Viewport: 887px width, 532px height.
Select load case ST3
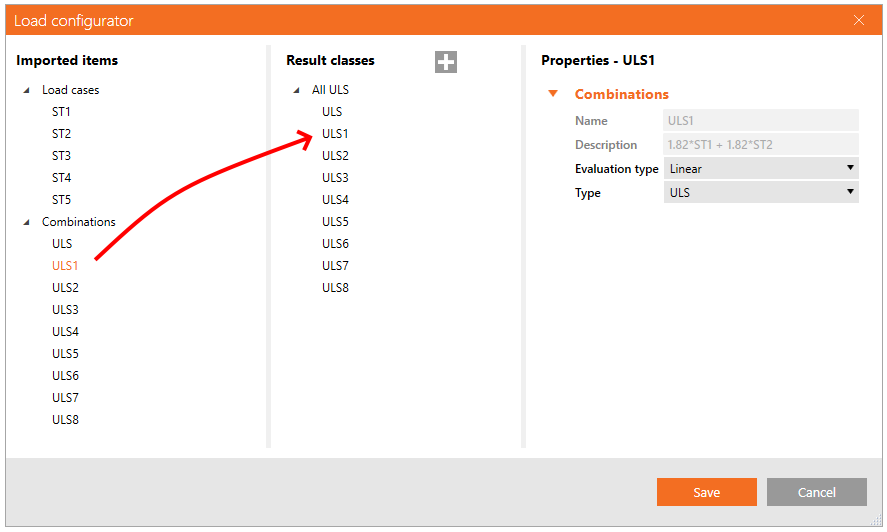click(x=61, y=156)
